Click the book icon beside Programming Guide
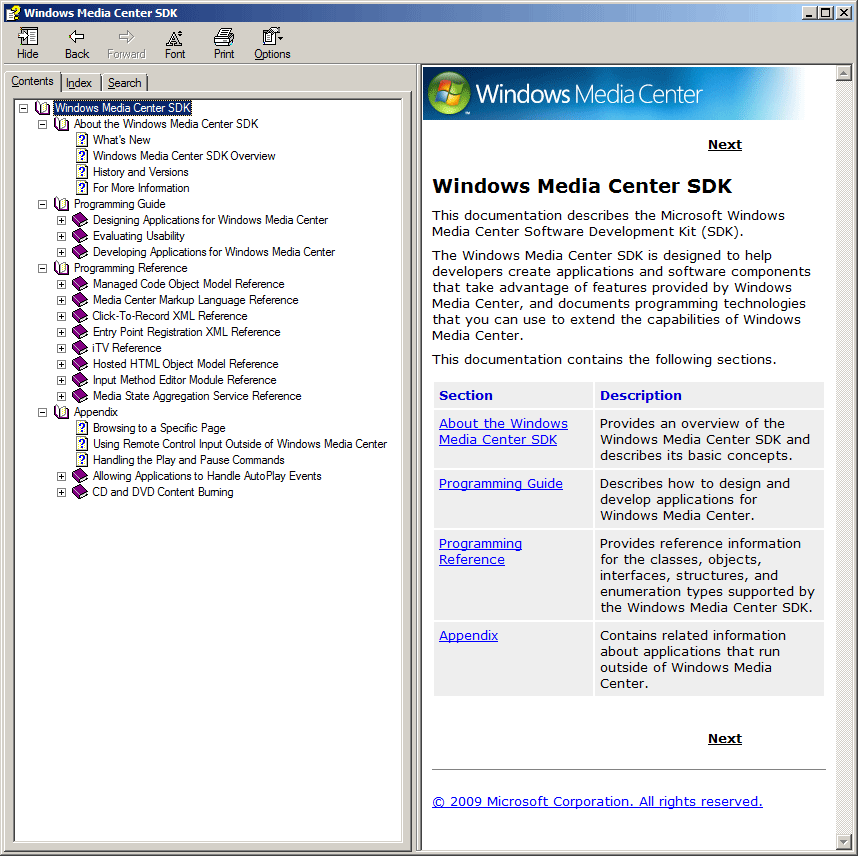Screen dimensions: 858x856 click(61, 204)
